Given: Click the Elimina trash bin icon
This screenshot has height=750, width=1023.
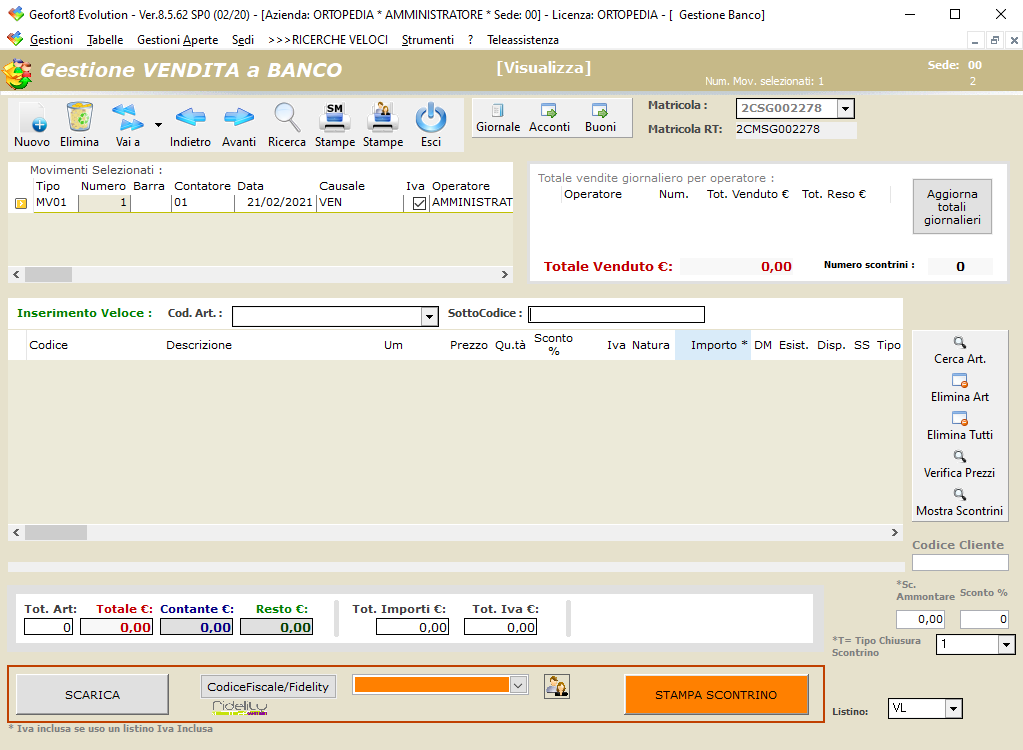Looking at the screenshot, I should (x=79, y=119).
